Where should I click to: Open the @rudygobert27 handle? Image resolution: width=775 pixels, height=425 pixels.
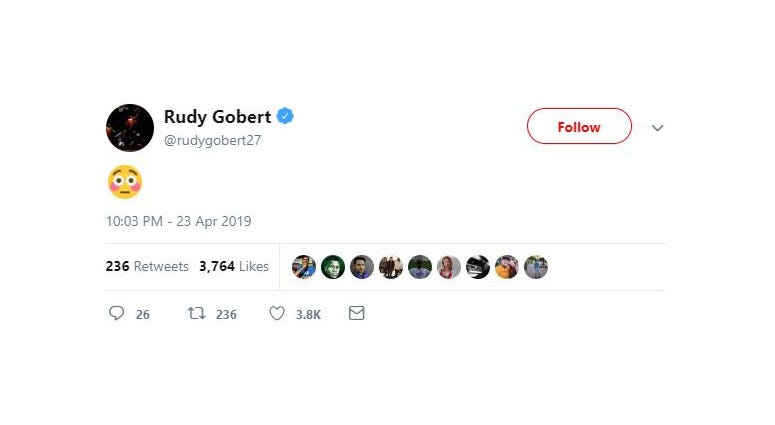(213, 140)
